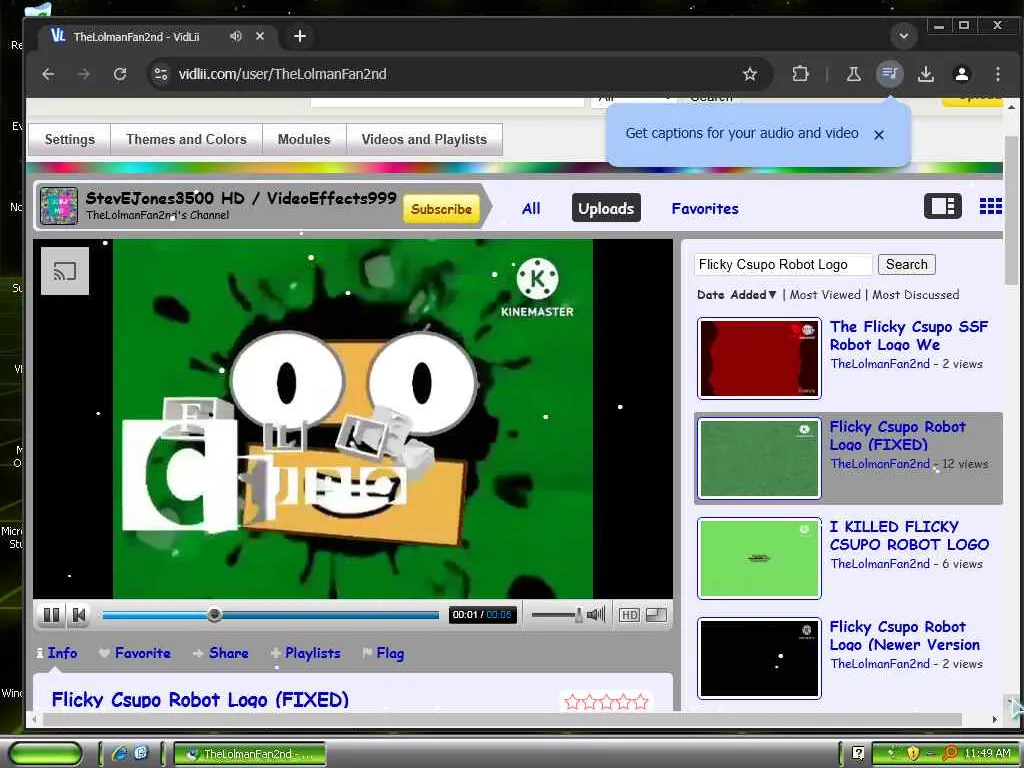Adjust the player volume slider
The width and height of the screenshot is (1024, 768).
pyautogui.click(x=556, y=615)
